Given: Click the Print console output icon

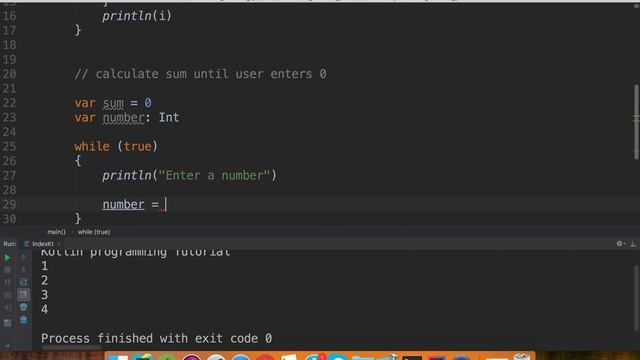Looking at the screenshot, I should pos(23,307).
